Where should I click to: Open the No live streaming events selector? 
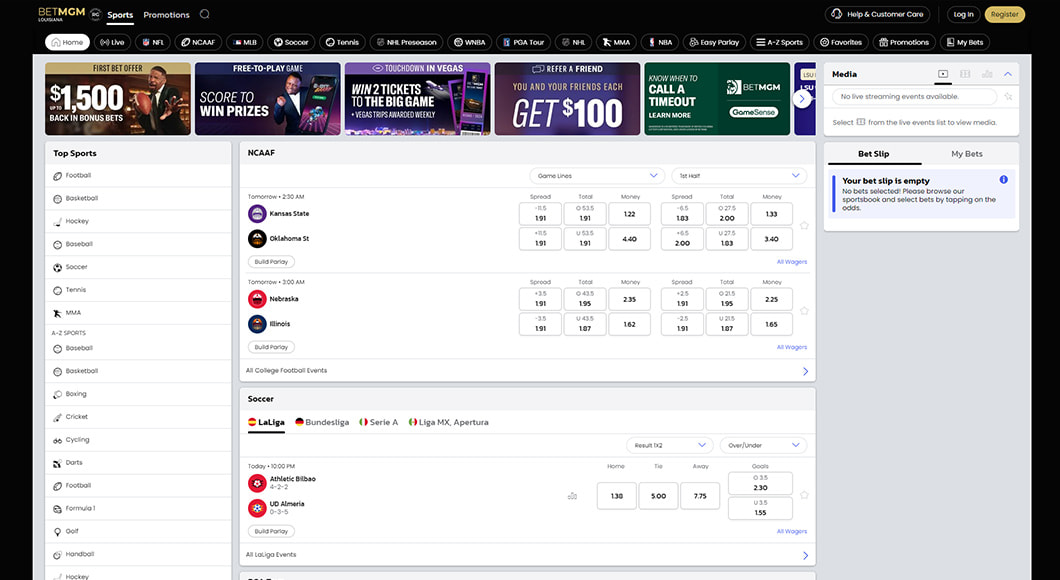point(915,97)
